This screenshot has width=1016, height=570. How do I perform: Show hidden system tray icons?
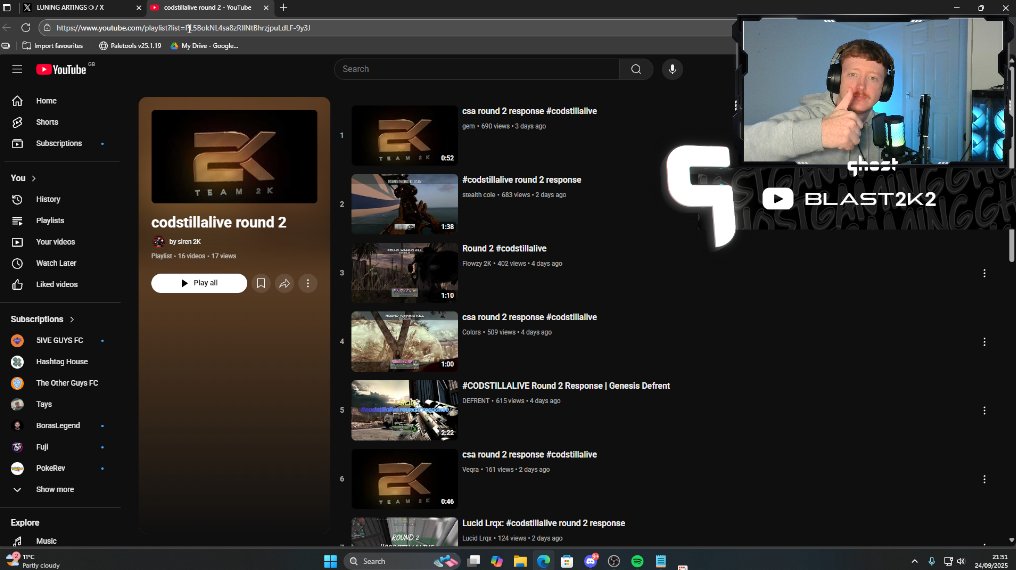[x=914, y=561]
